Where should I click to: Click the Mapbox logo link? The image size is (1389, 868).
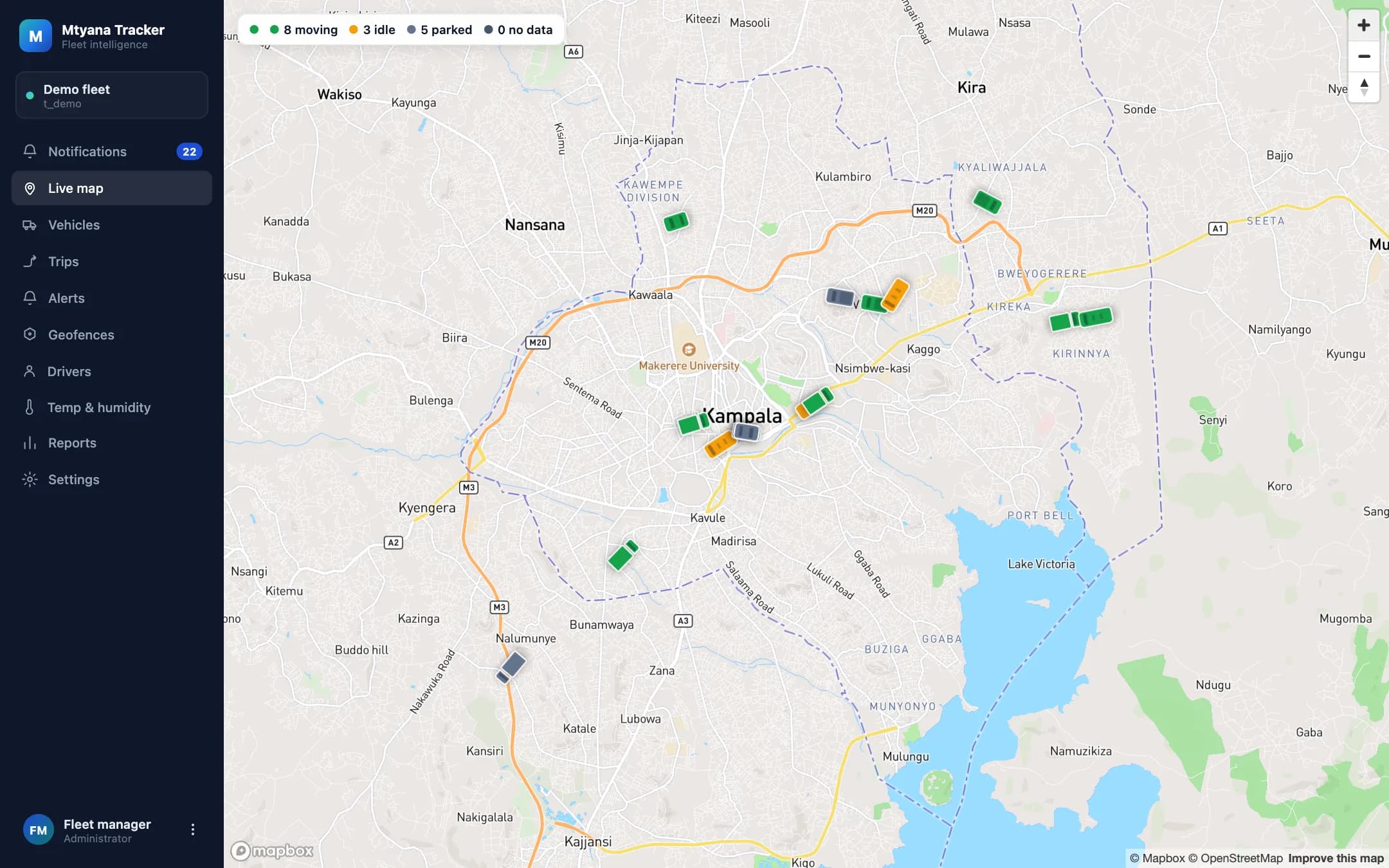[x=272, y=851]
